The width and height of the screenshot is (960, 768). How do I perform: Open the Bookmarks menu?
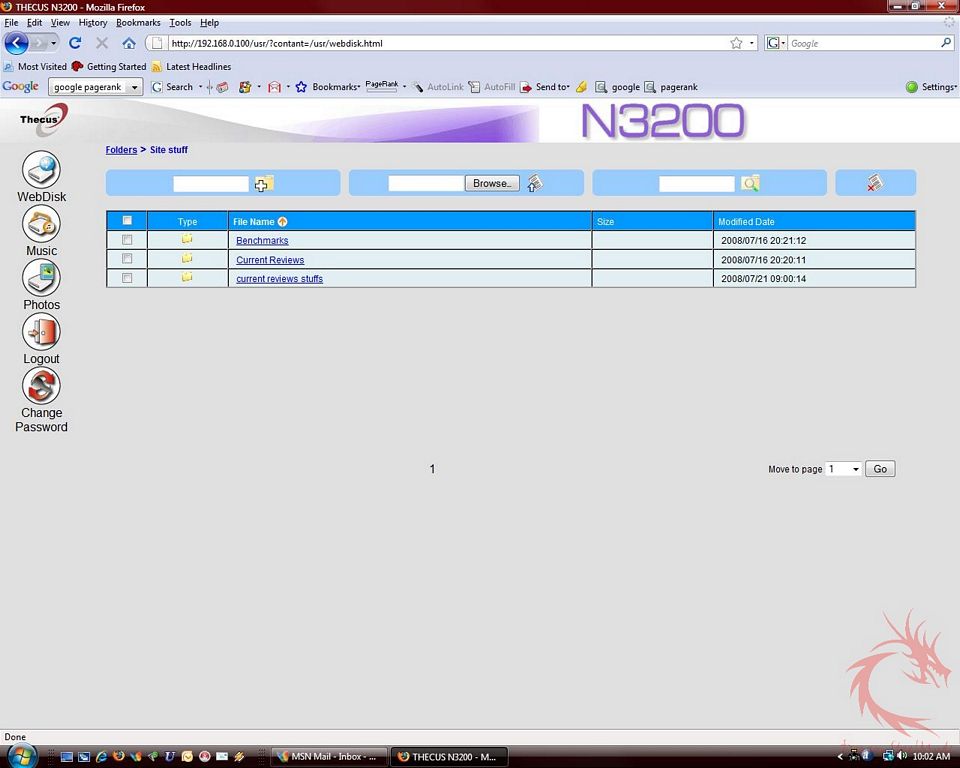click(138, 23)
